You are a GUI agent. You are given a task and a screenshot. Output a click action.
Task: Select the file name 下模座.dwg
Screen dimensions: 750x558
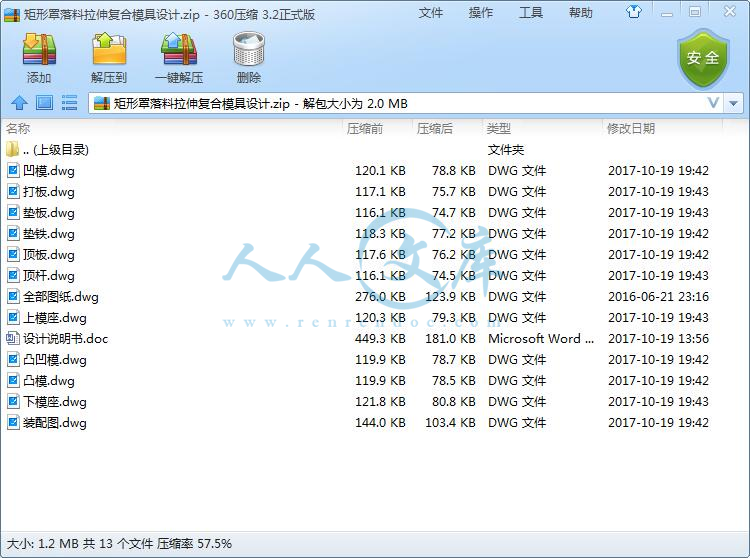click(55, 402)
